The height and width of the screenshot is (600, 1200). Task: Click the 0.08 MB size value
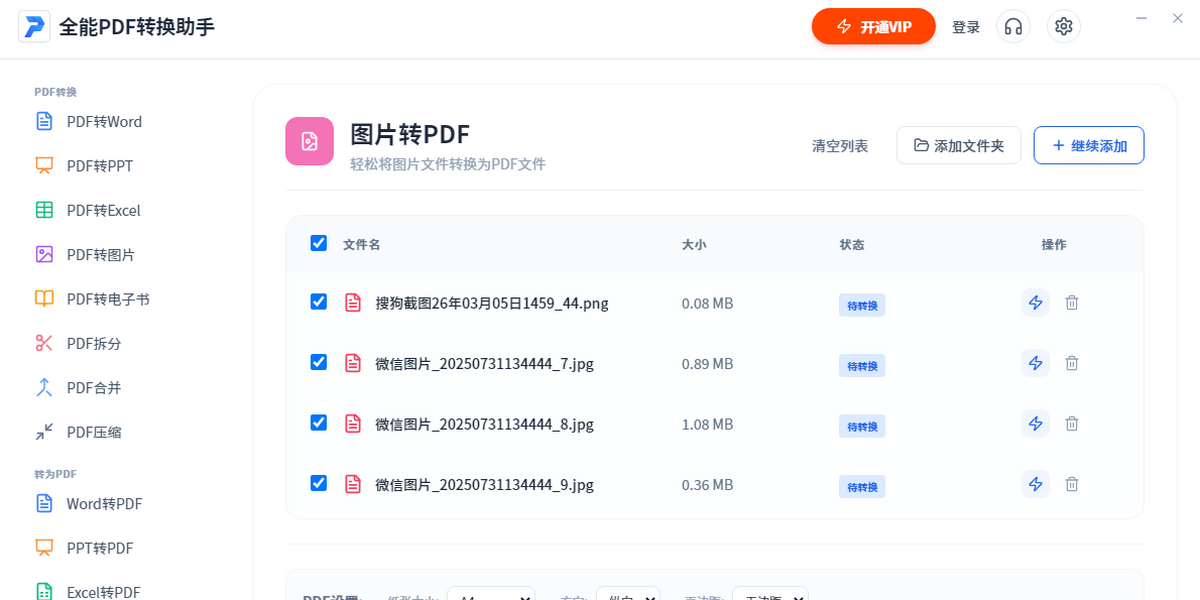(x=707, y=303)
